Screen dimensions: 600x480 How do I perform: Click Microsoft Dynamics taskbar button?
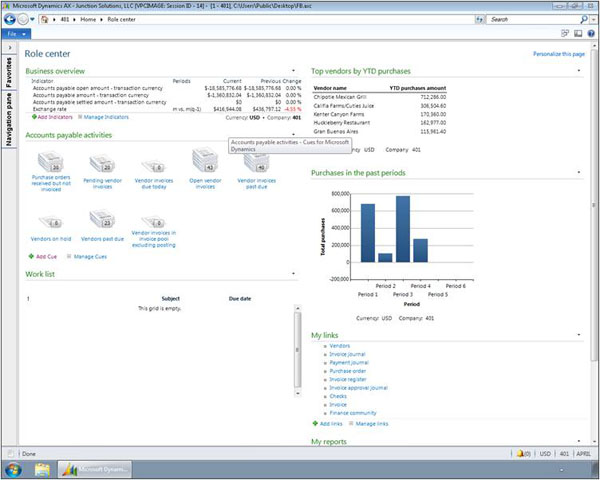(x=95, y=469)
